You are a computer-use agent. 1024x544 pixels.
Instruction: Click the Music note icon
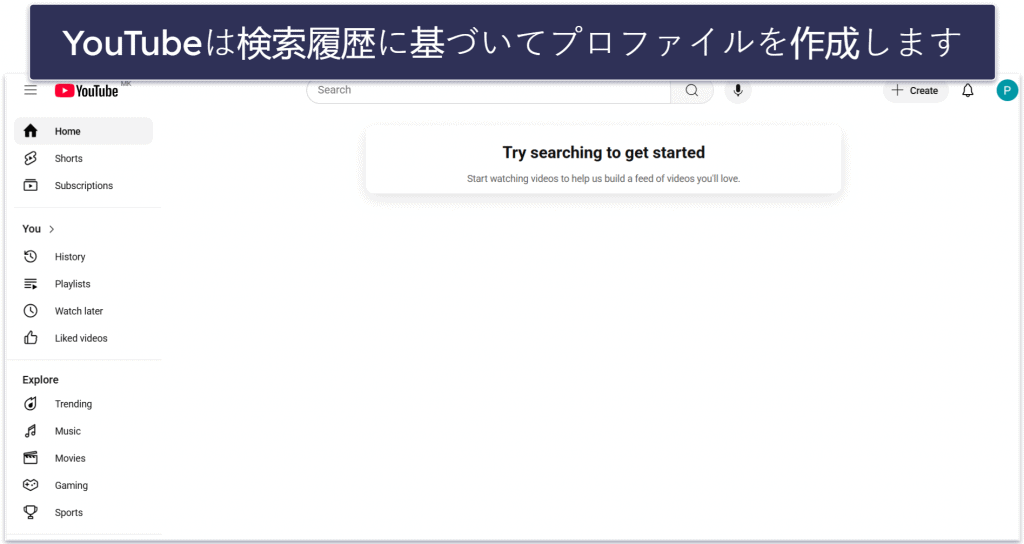coord(31,431)
